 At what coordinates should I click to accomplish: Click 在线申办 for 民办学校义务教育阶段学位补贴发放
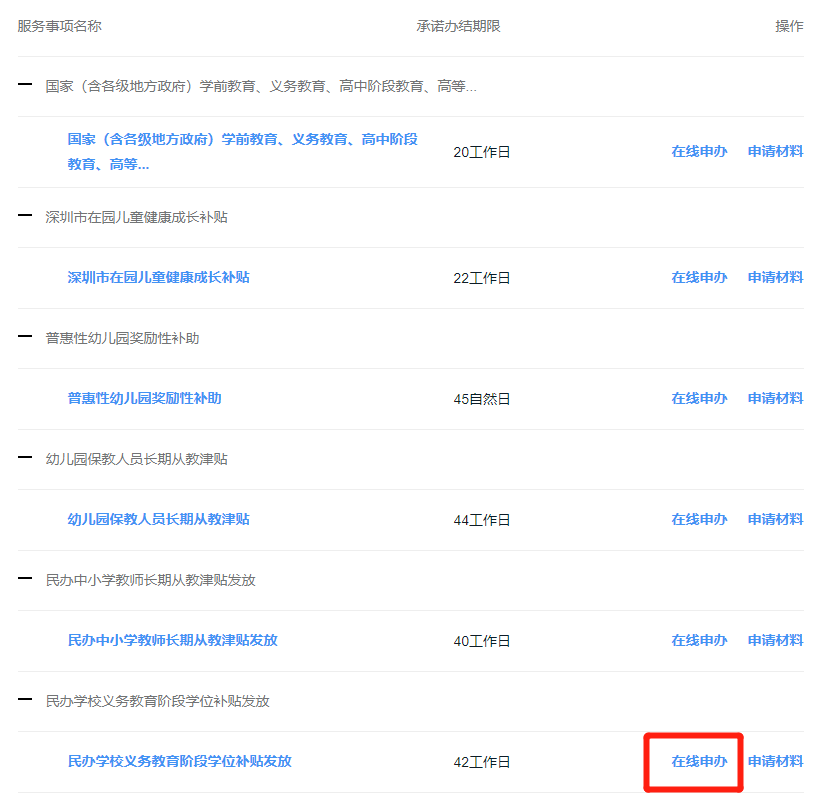[x=699, y=762]
